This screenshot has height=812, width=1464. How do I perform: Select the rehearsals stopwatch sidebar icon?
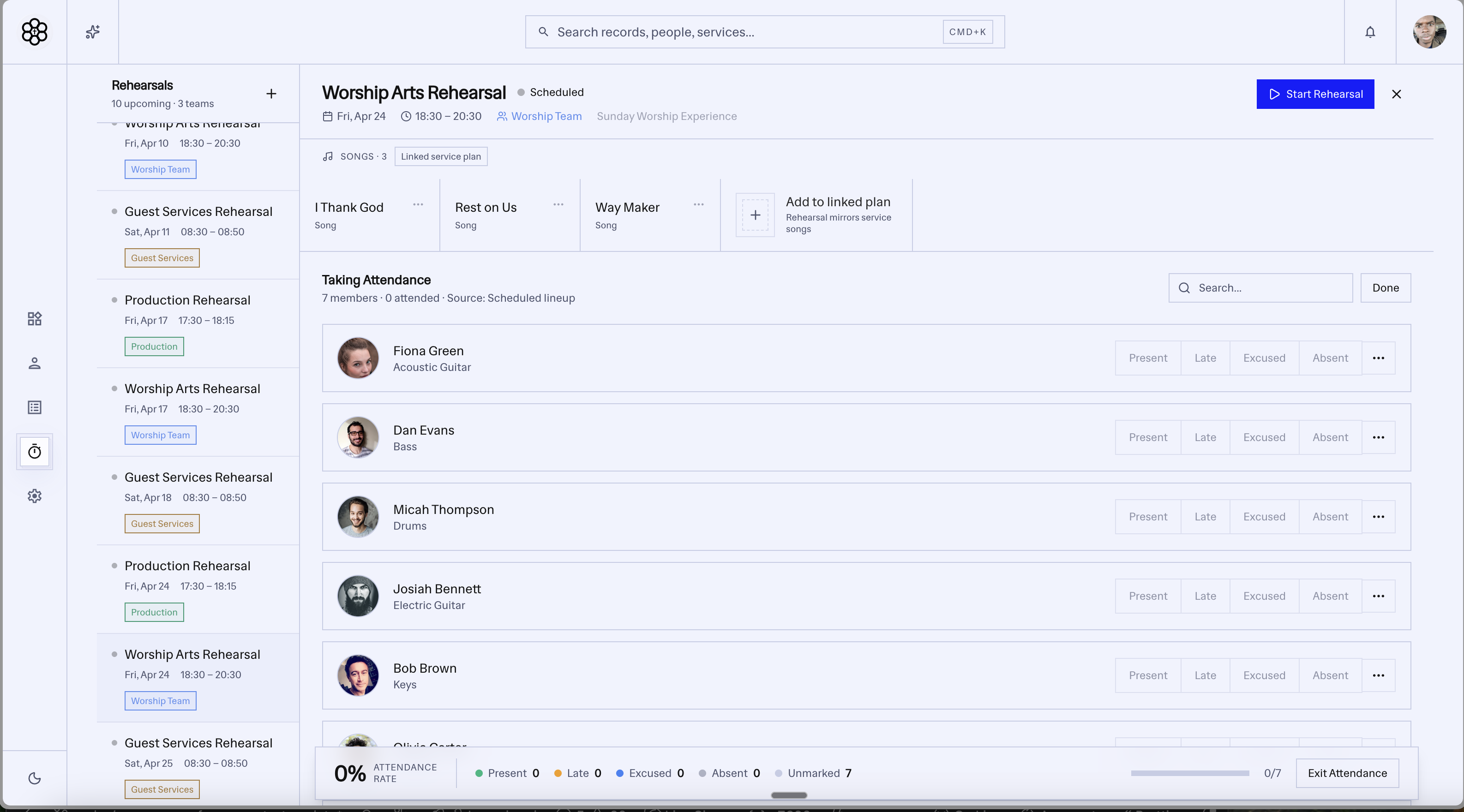point(35,452)
